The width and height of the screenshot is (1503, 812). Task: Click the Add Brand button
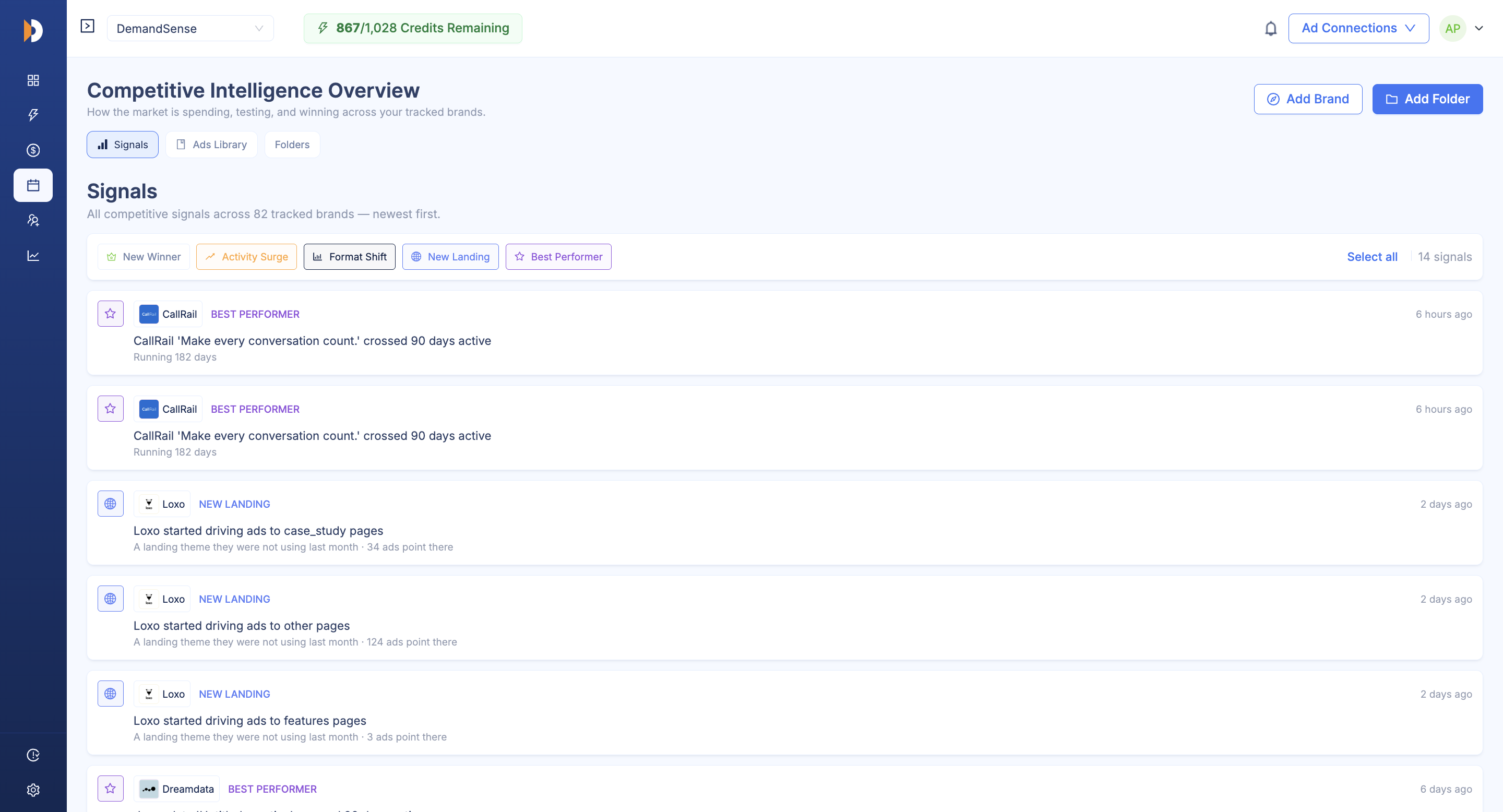click(1308, 99)
